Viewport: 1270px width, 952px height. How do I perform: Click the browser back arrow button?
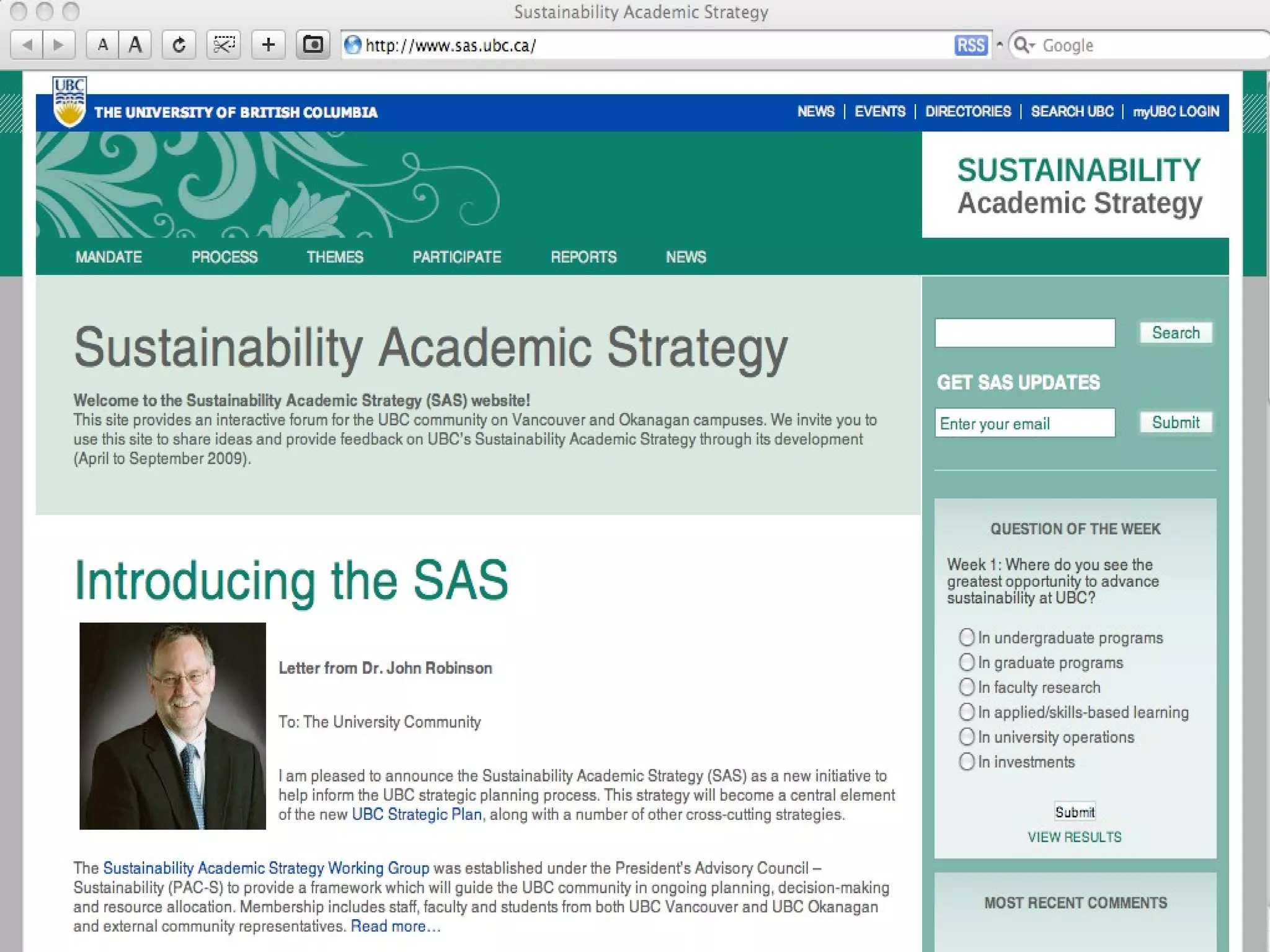pos(27,45)
